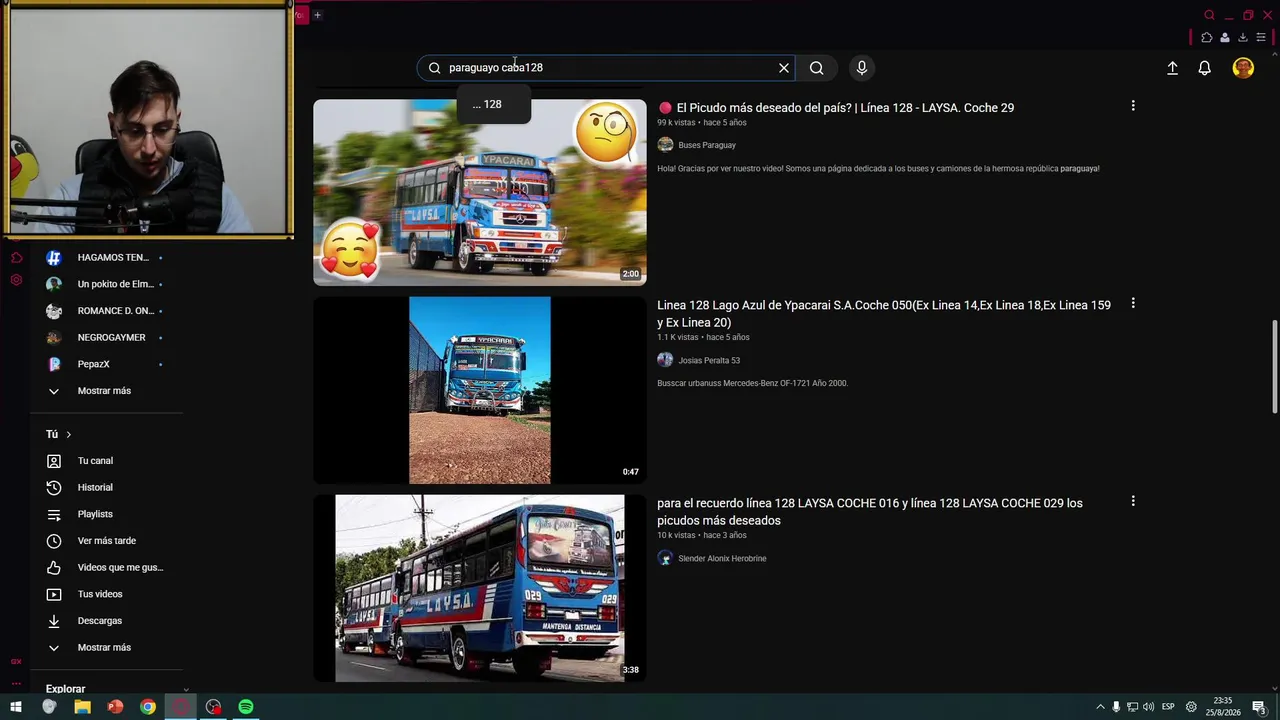Open the Windows Start menu
Screen dimensions: 1280x720
16,707
